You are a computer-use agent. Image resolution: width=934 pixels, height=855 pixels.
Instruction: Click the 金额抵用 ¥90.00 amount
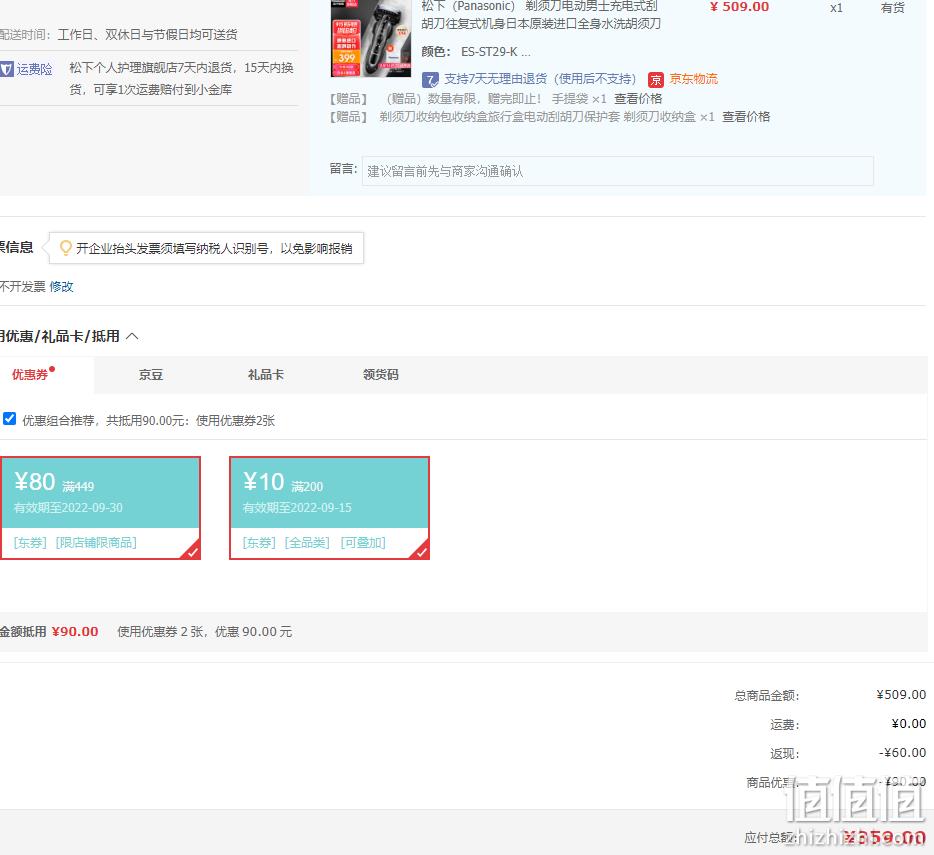(75, 632)
